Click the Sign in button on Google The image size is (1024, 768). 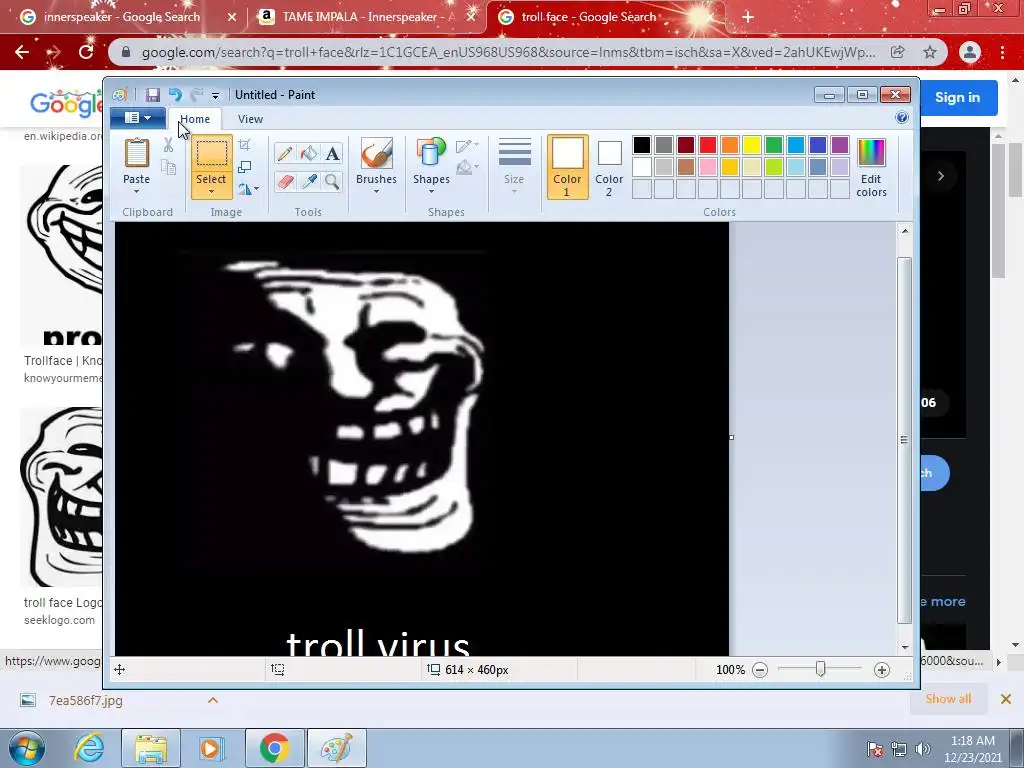click(957, 97)
